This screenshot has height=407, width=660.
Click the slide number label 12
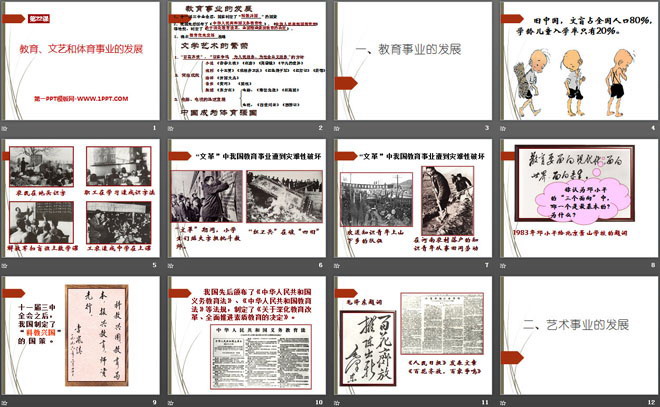(x=652, y=402)
